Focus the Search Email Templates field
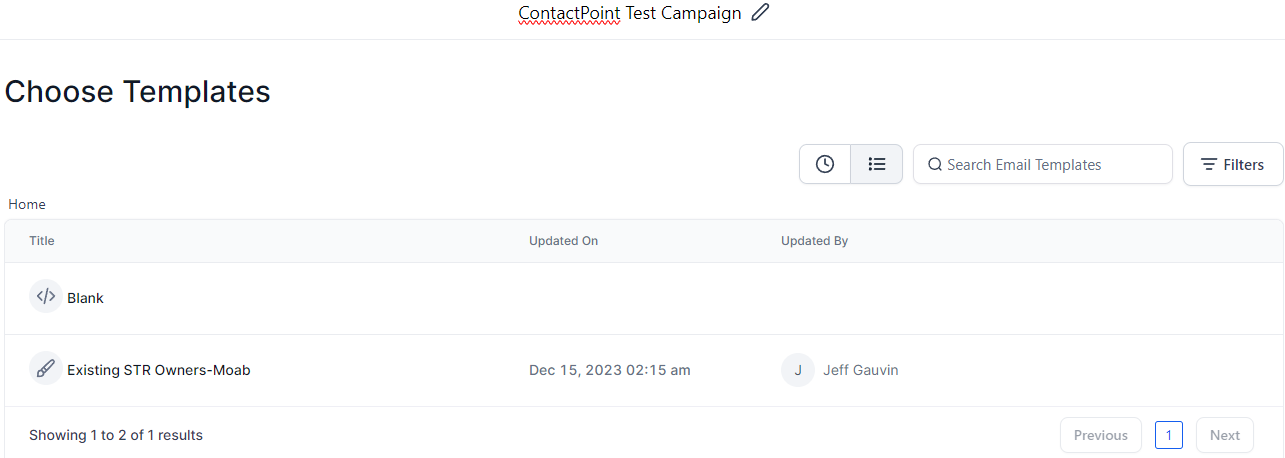This screenshot has height=458, width=1285. point(1043,164)
